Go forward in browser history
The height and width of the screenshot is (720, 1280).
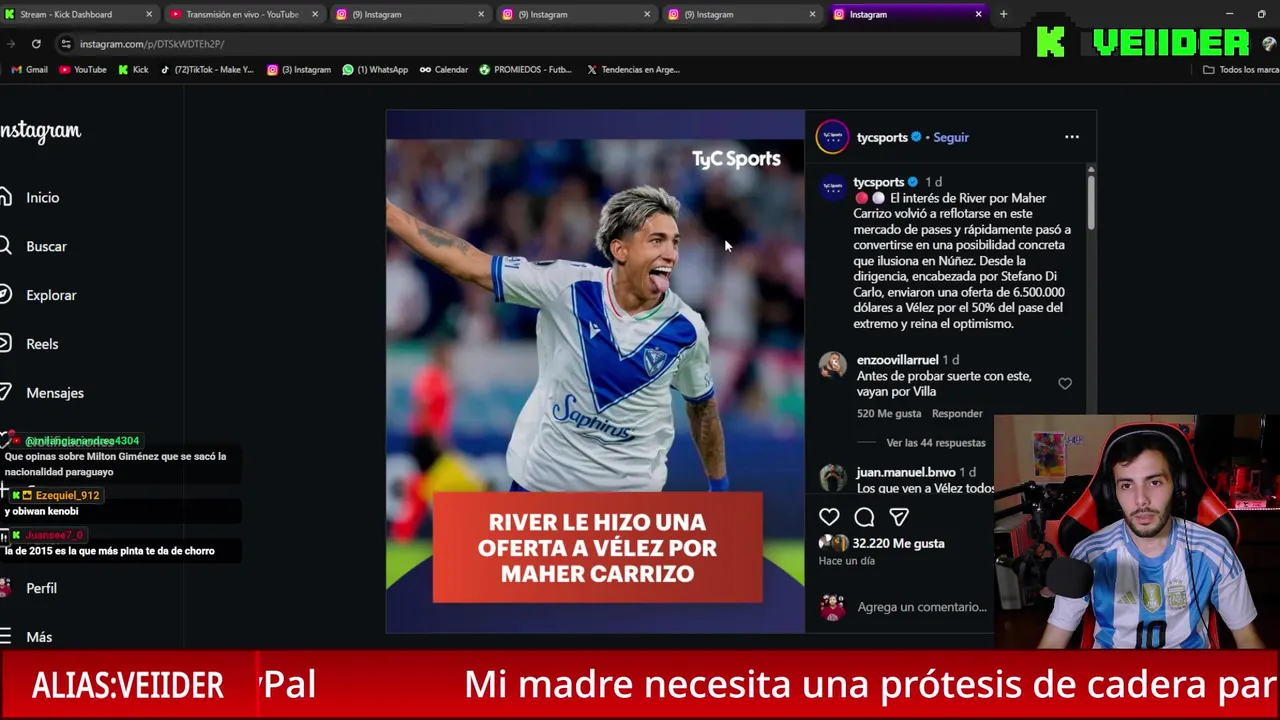point(10,44)
